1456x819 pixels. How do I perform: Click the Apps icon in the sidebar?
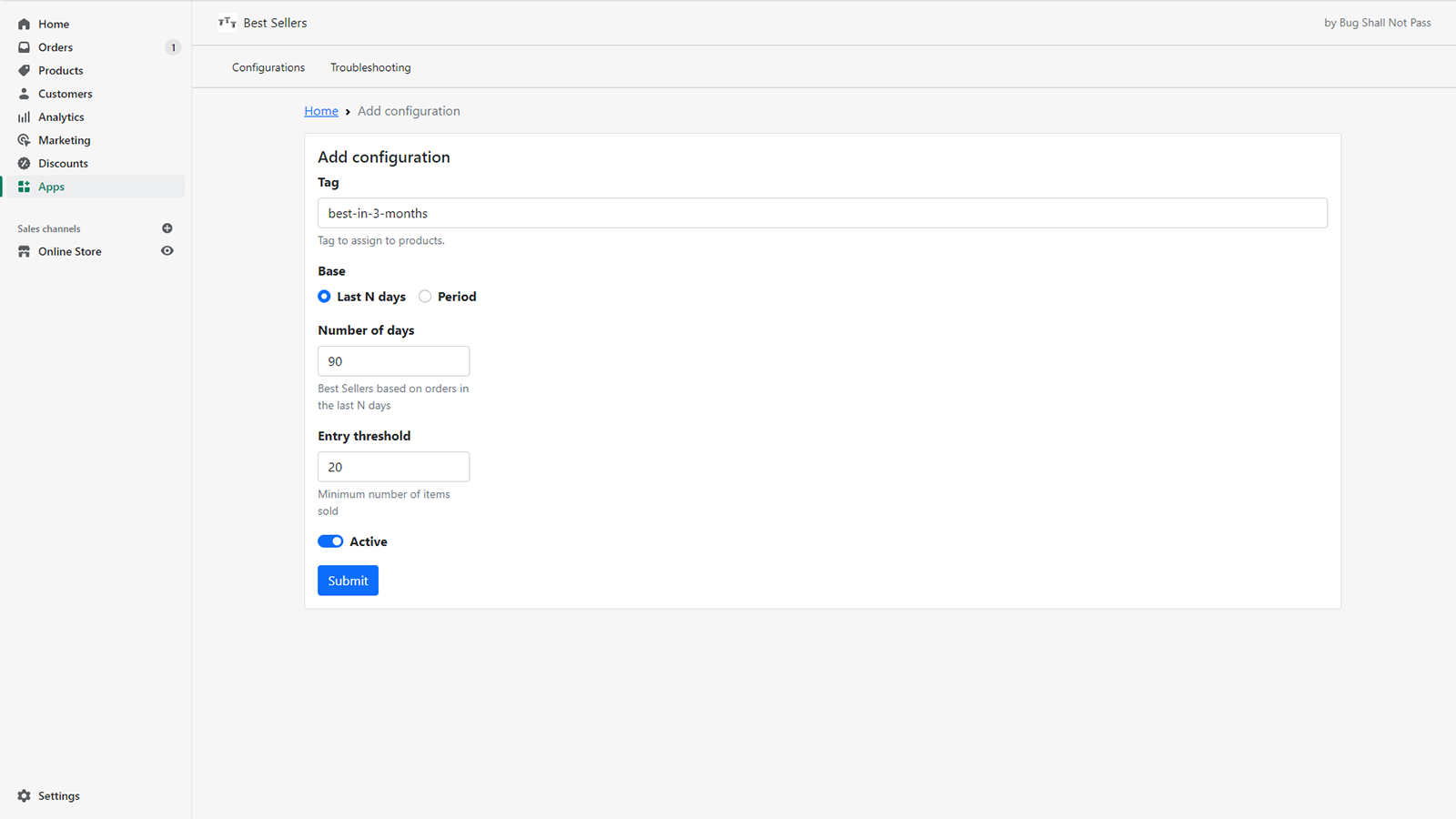pyautogui.click(x=24, y=187)
